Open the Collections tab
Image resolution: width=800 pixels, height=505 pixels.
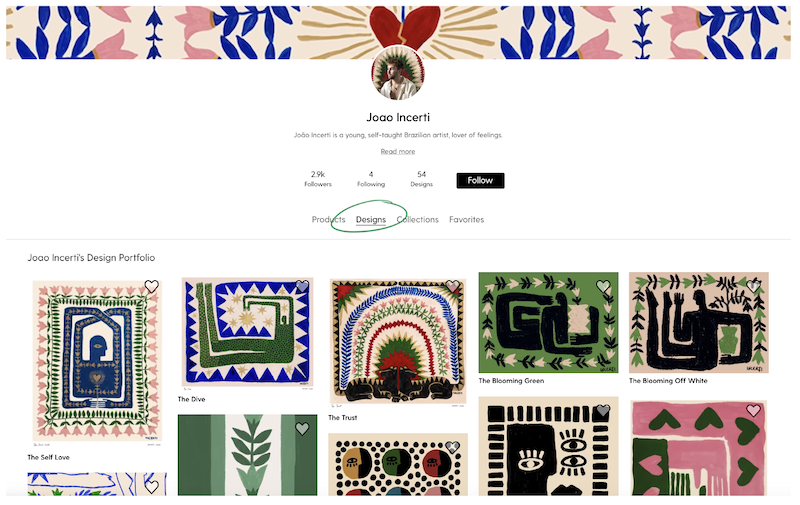417,219
